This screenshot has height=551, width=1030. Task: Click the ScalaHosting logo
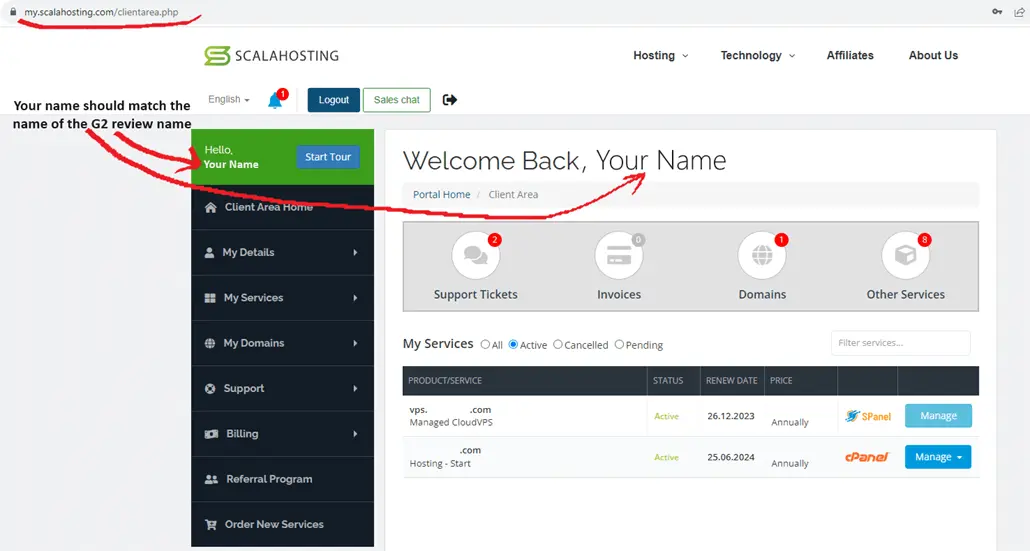click(271, 56)
